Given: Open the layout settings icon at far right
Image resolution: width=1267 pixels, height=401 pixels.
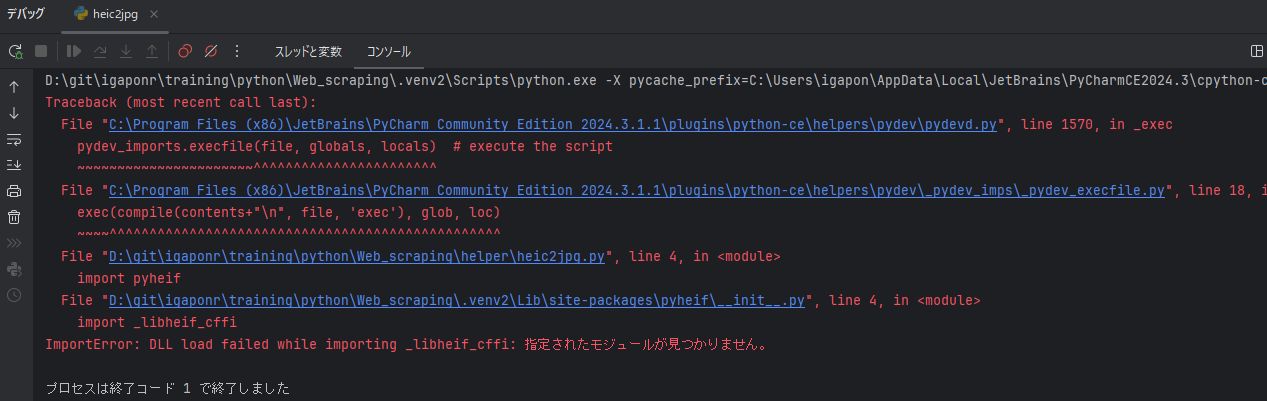Looking at the screenshot, I should pyautogui.click(x=1257, y=51).
